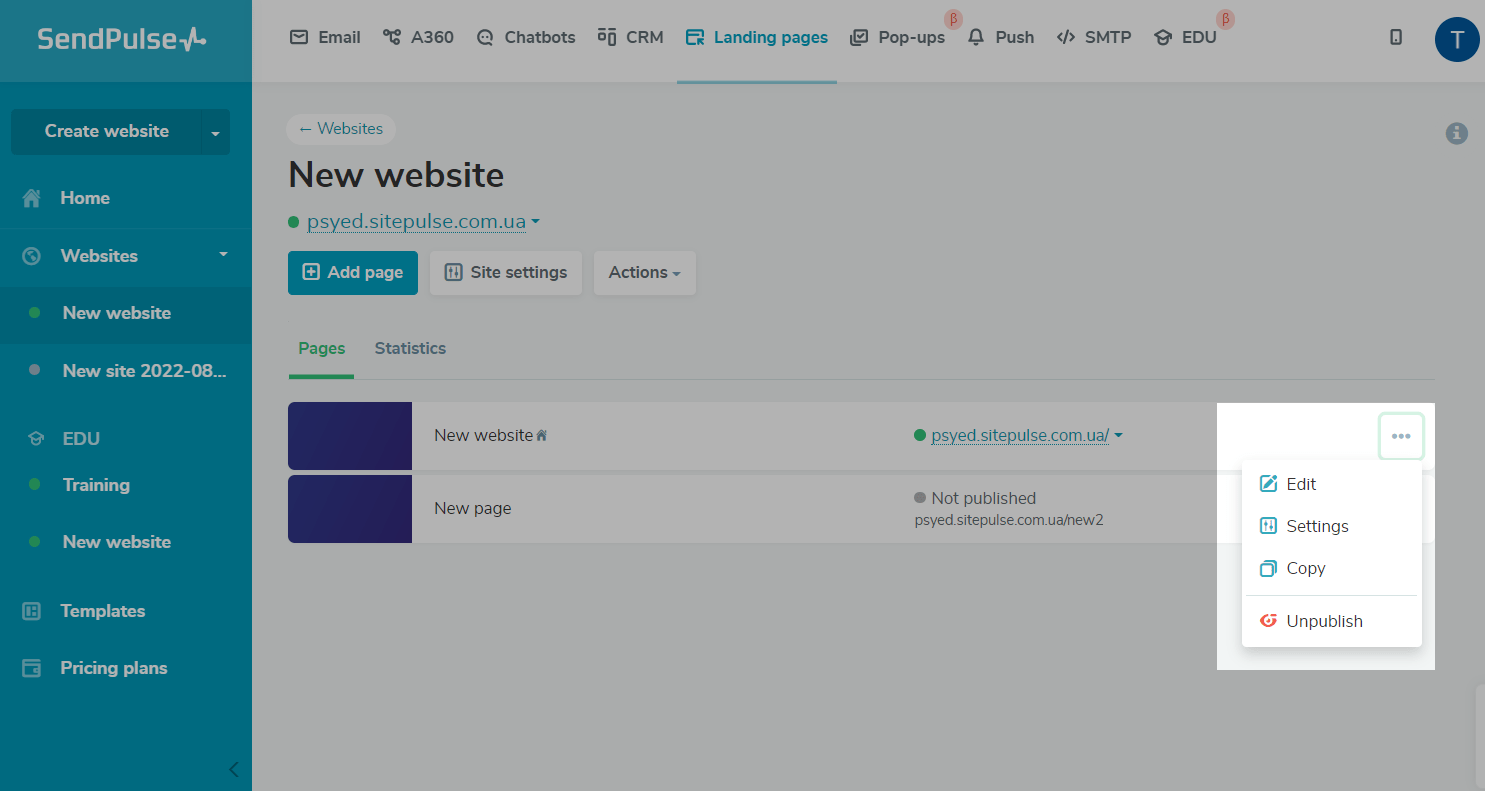The image size is (1485, 791).
Task: Choose Edit from the page menu
Action: 1332,484
